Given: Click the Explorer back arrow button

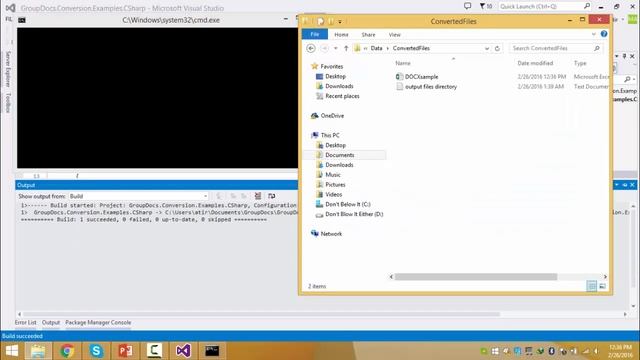Looking at the screenshot, I should pyautogui.click(x=311, y=48).
